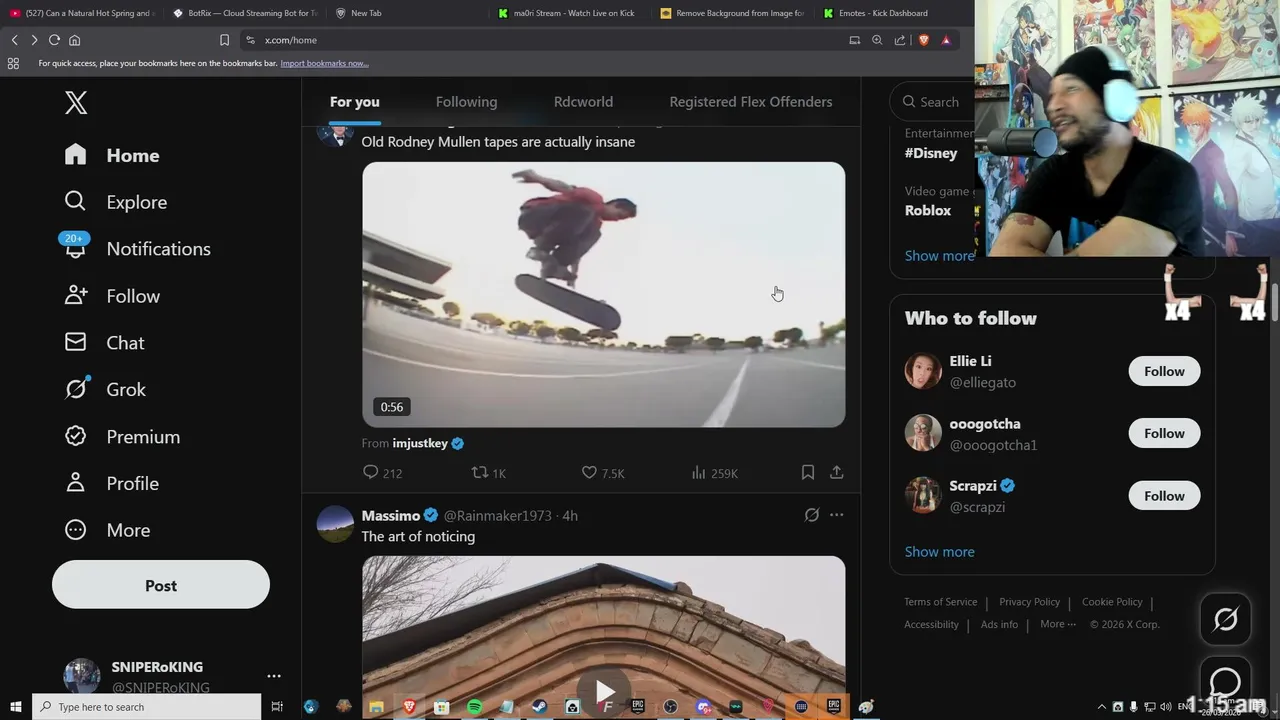
Task: Follow Ellie Li
Action: tap(1164, 371)
